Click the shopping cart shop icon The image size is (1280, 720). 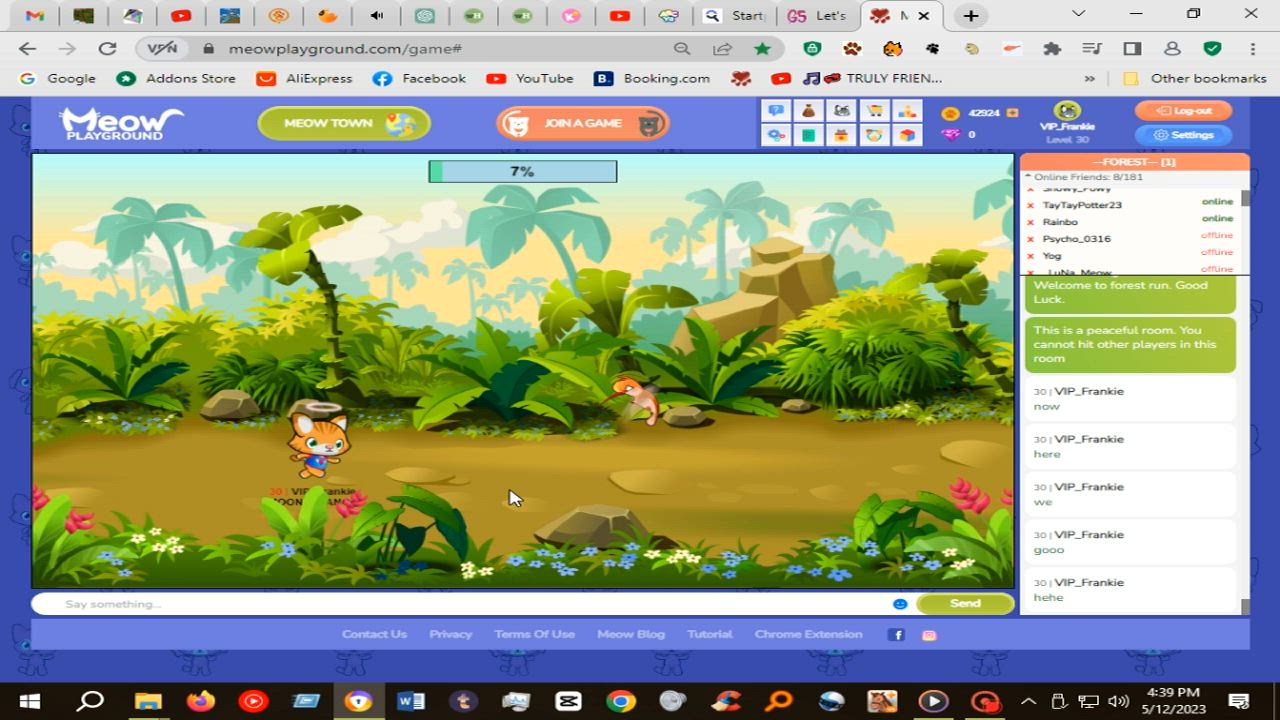point(874,111)
